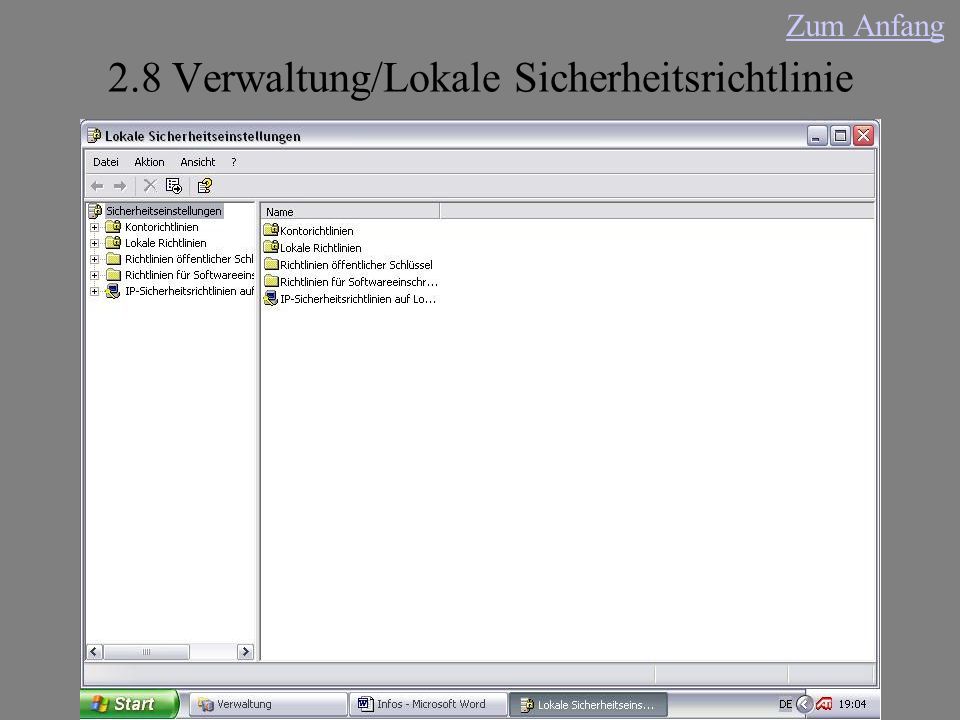This screenshot has width=960, height=720.
Task: Select Richtlinien für Softwareeins label in tree
Action: [189, 275]
